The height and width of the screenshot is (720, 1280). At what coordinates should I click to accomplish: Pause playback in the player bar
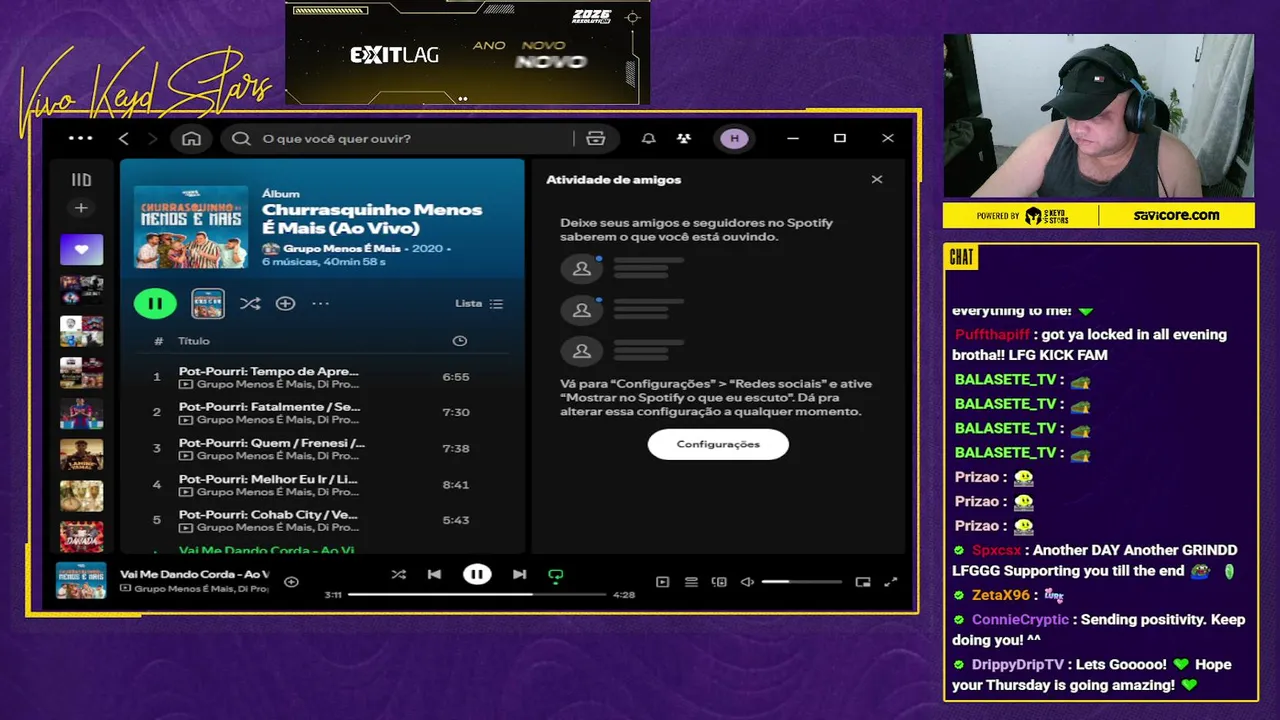coord(477,574)
